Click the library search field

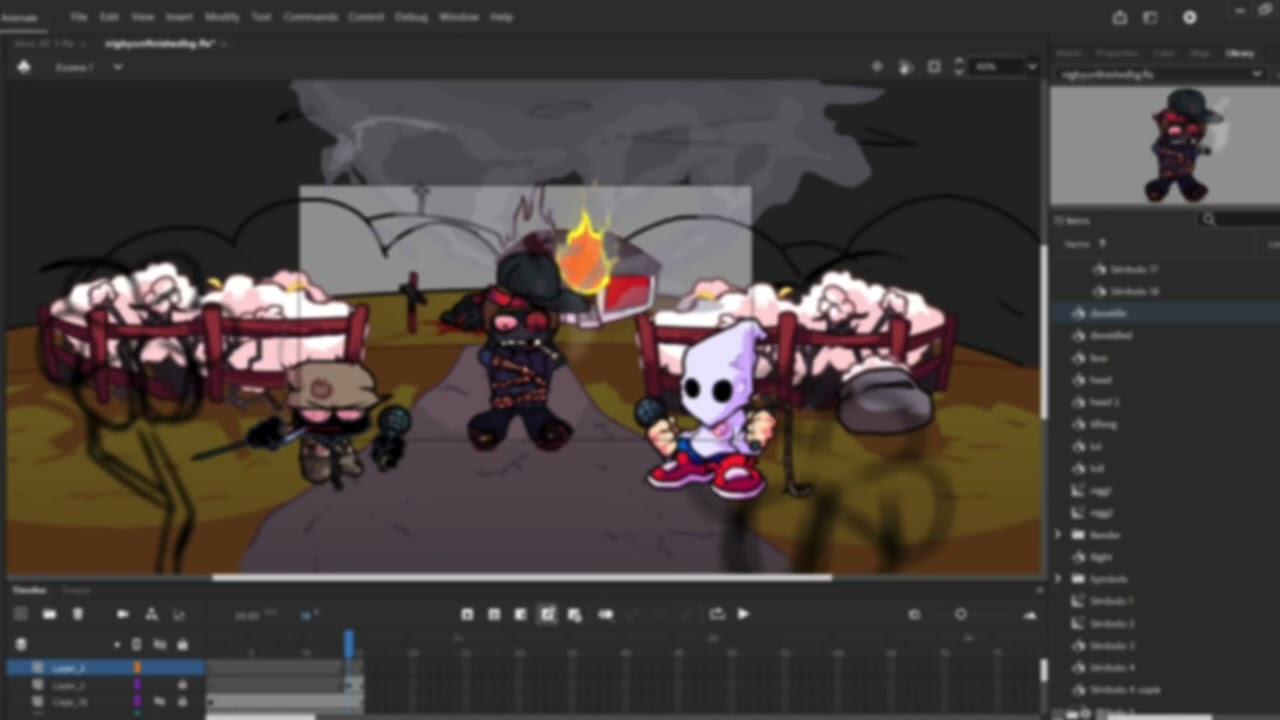tap(1240, 219)
